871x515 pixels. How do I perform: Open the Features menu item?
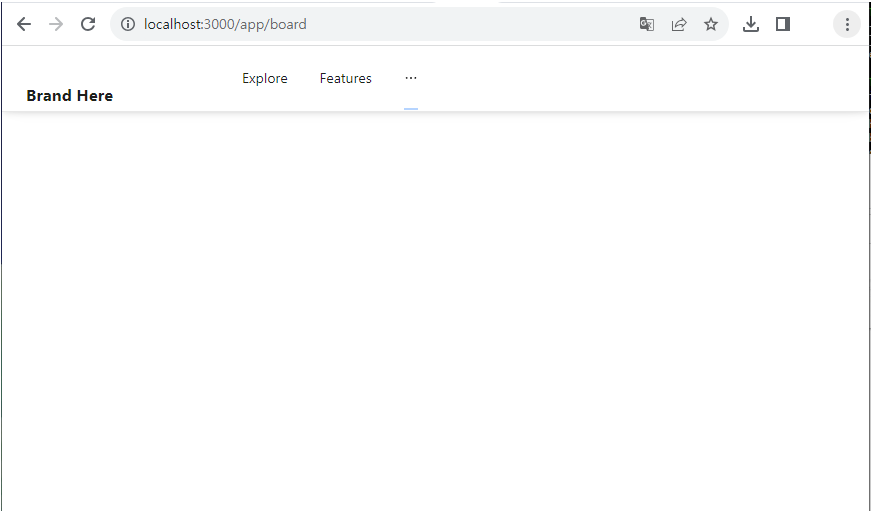coord(346,78)
